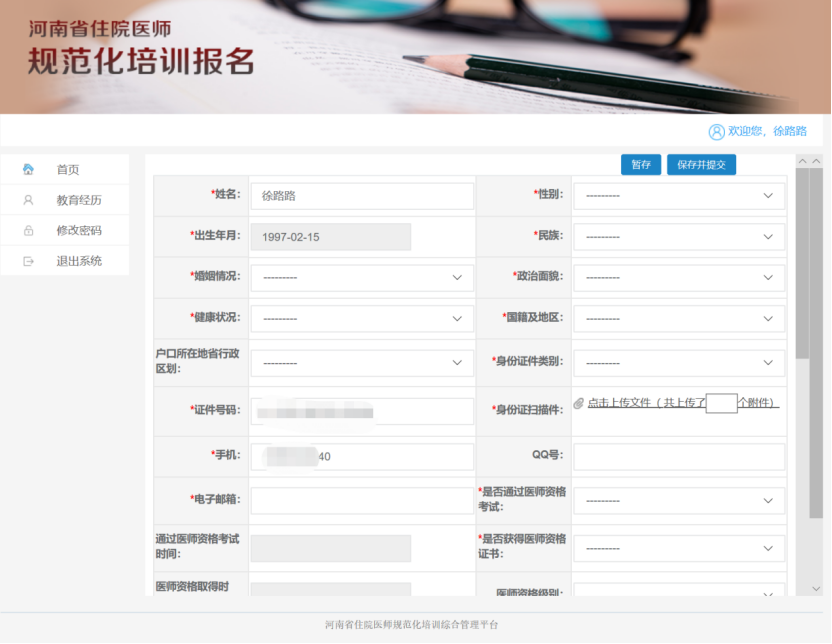Click the user avatar icon beside the welcome text
Image resolution: width=832 pixels, height=644 pixels.
[x=716, y=132]
